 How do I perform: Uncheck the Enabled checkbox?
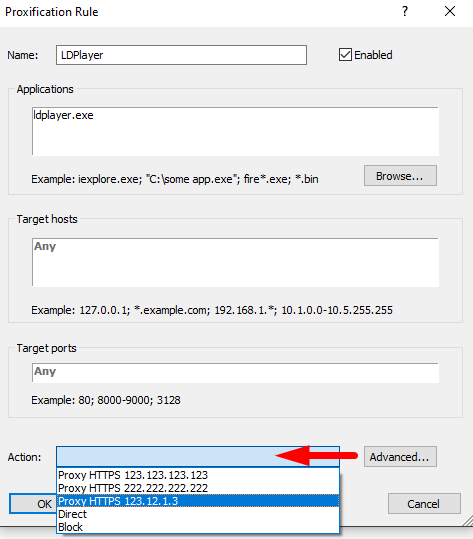coord(345,55)
